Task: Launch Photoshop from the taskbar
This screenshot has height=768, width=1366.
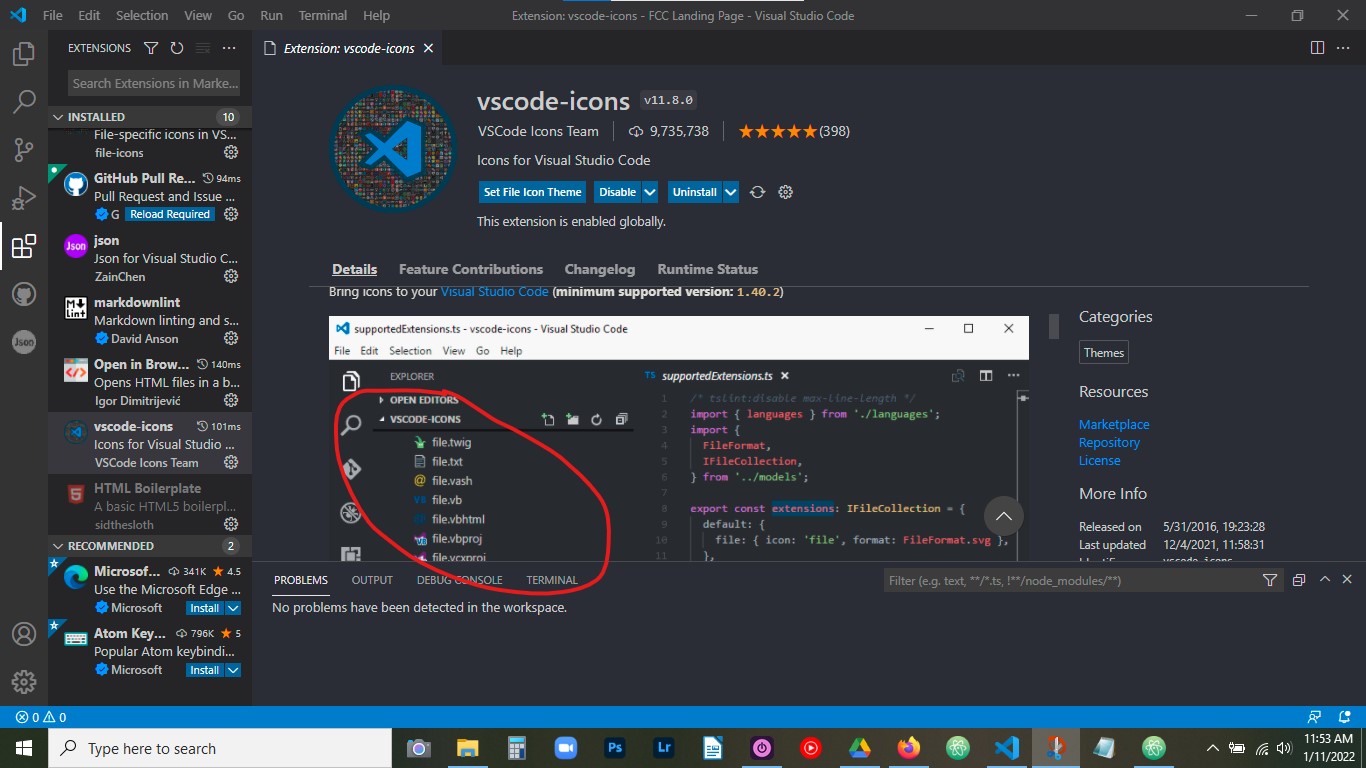Action: [x=614, y=747]
